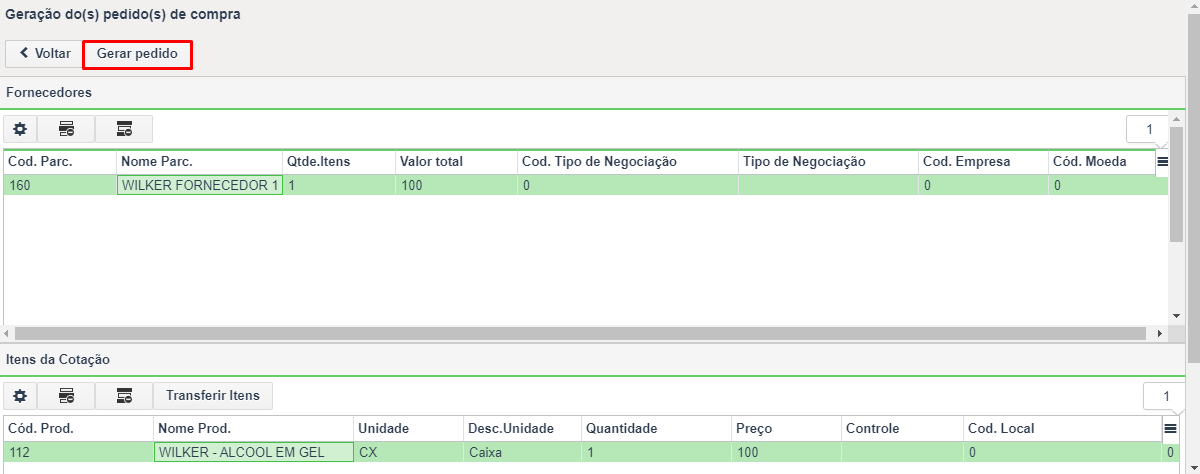Select WILKER - ALCOOL EM GEL cell
Image resolution: width=1200 pixels, height=474 pixels.
click(254, 452)
